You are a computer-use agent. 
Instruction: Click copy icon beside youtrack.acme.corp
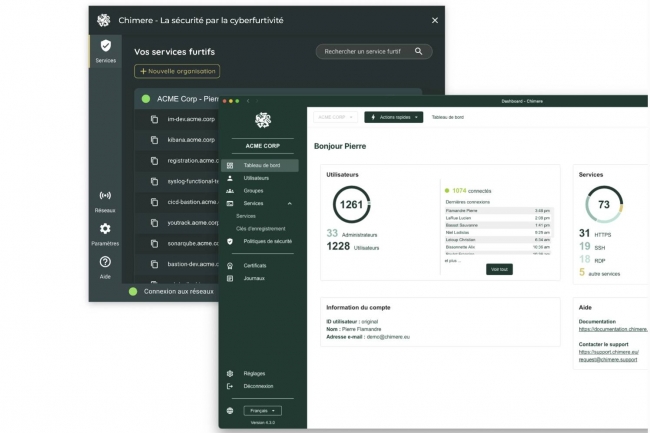(155, 222)
